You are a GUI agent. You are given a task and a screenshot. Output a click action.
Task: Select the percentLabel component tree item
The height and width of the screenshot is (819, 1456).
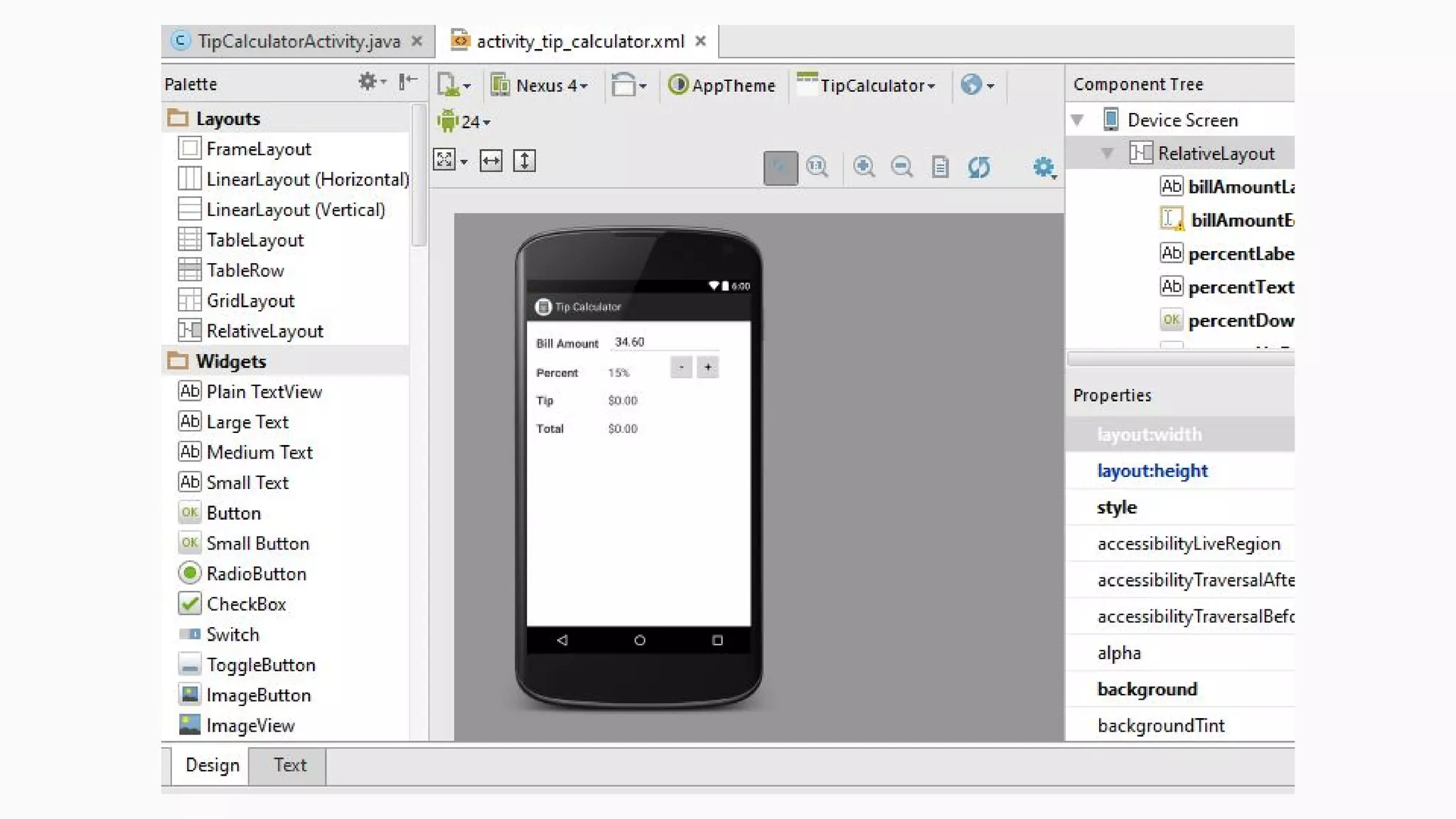(1240, 254)
